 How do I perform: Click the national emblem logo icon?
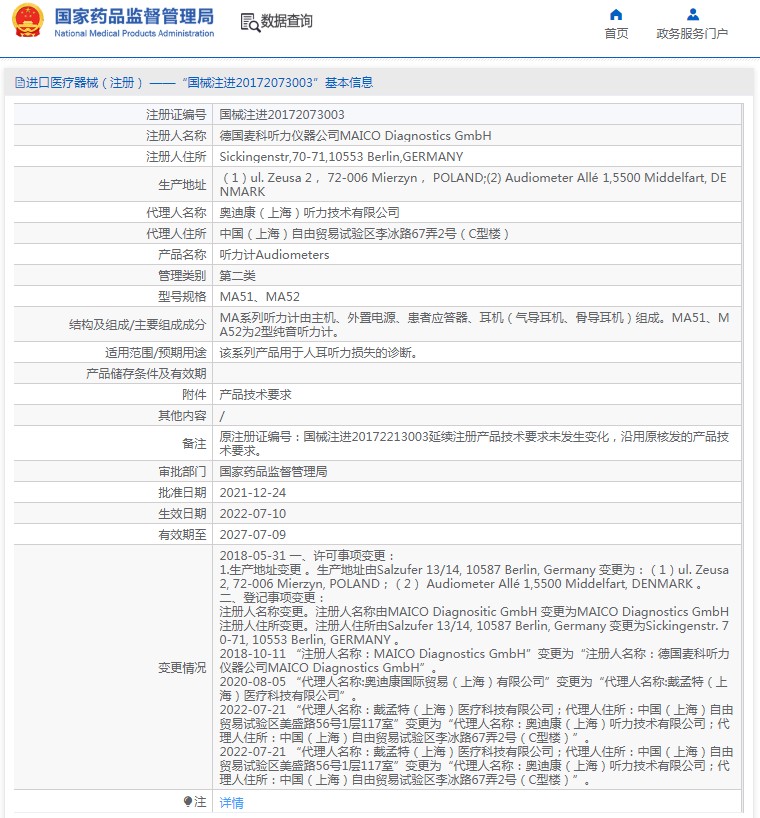click(x=28, y=22)
